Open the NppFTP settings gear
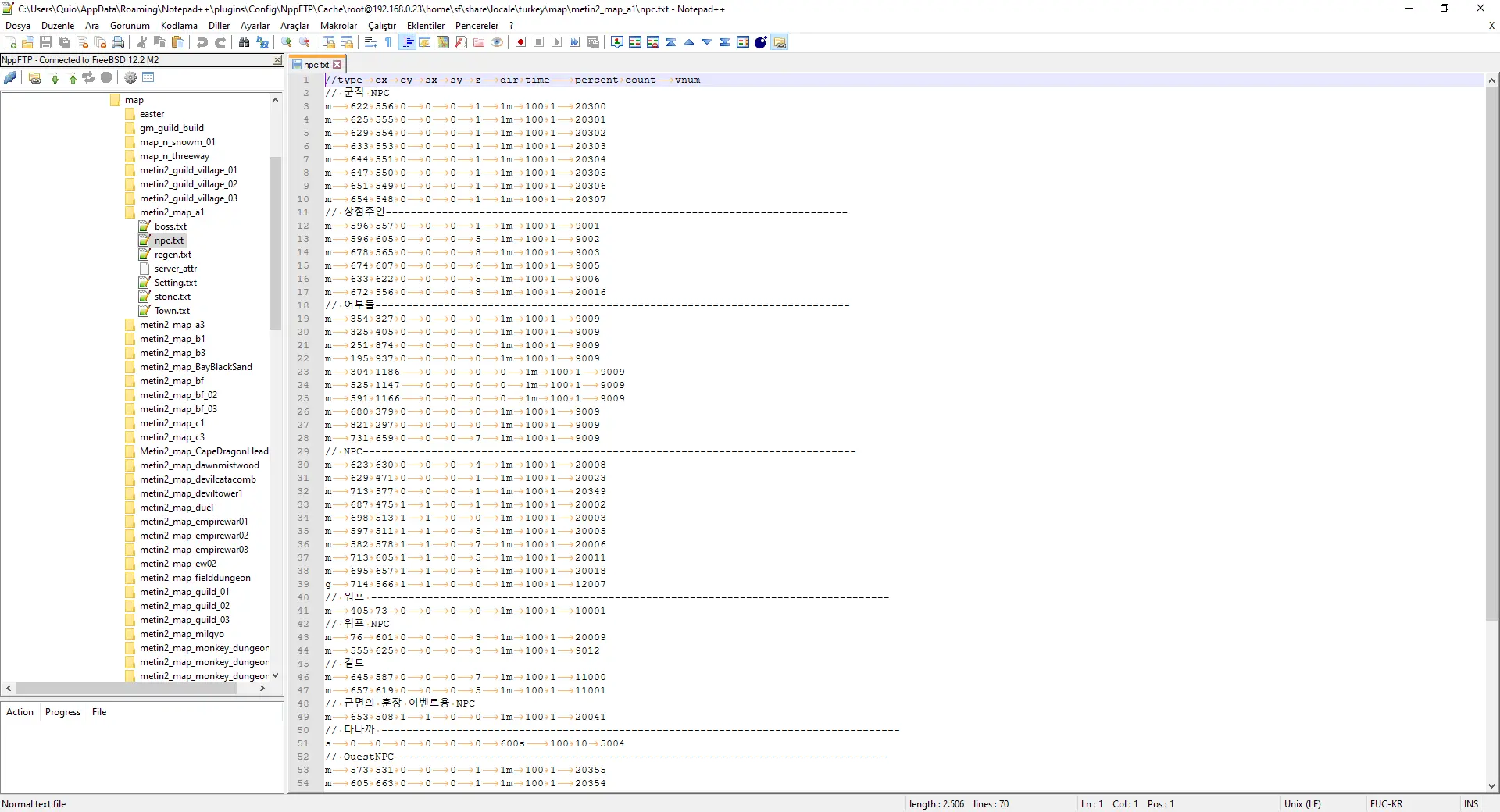Image resolution: width=1500 pixels, height=812 pixels. click(x=130, y=78)
